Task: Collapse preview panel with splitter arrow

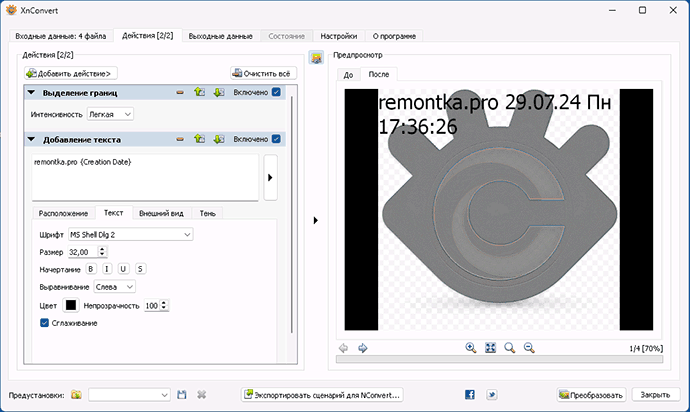Action: 316,220
